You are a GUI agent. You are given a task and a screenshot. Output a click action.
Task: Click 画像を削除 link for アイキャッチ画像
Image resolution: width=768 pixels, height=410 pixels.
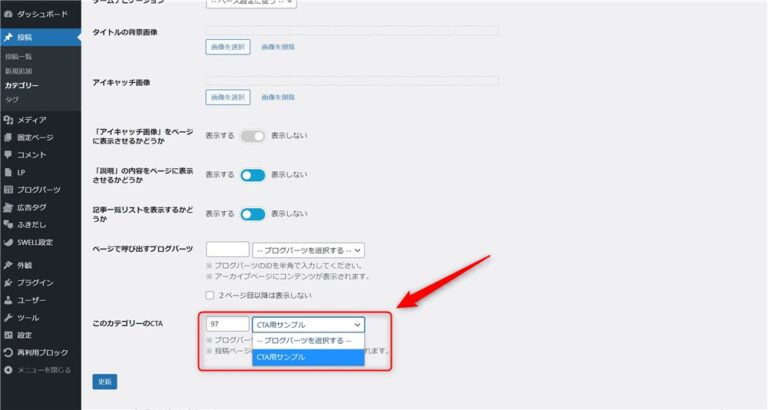point(278,97)
